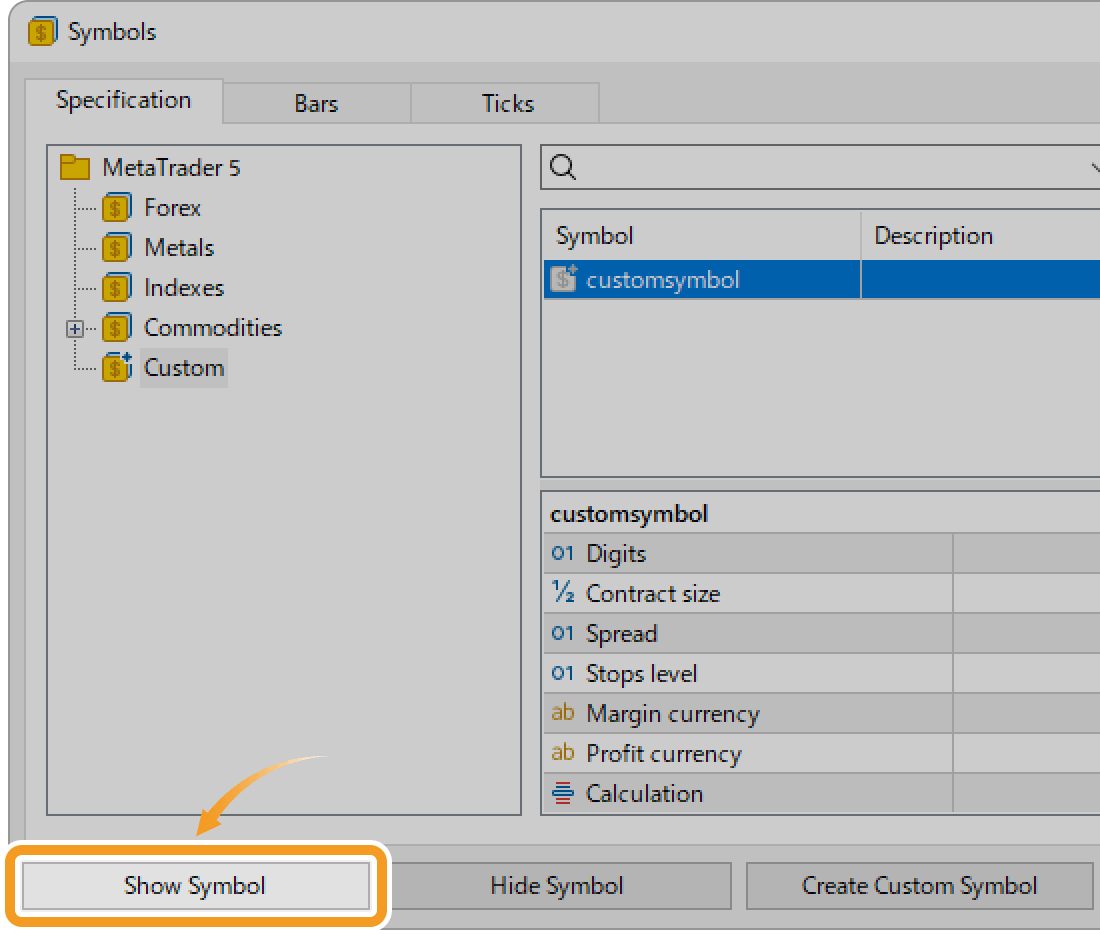Click the Profit currency property row

[x=821, y=754]
